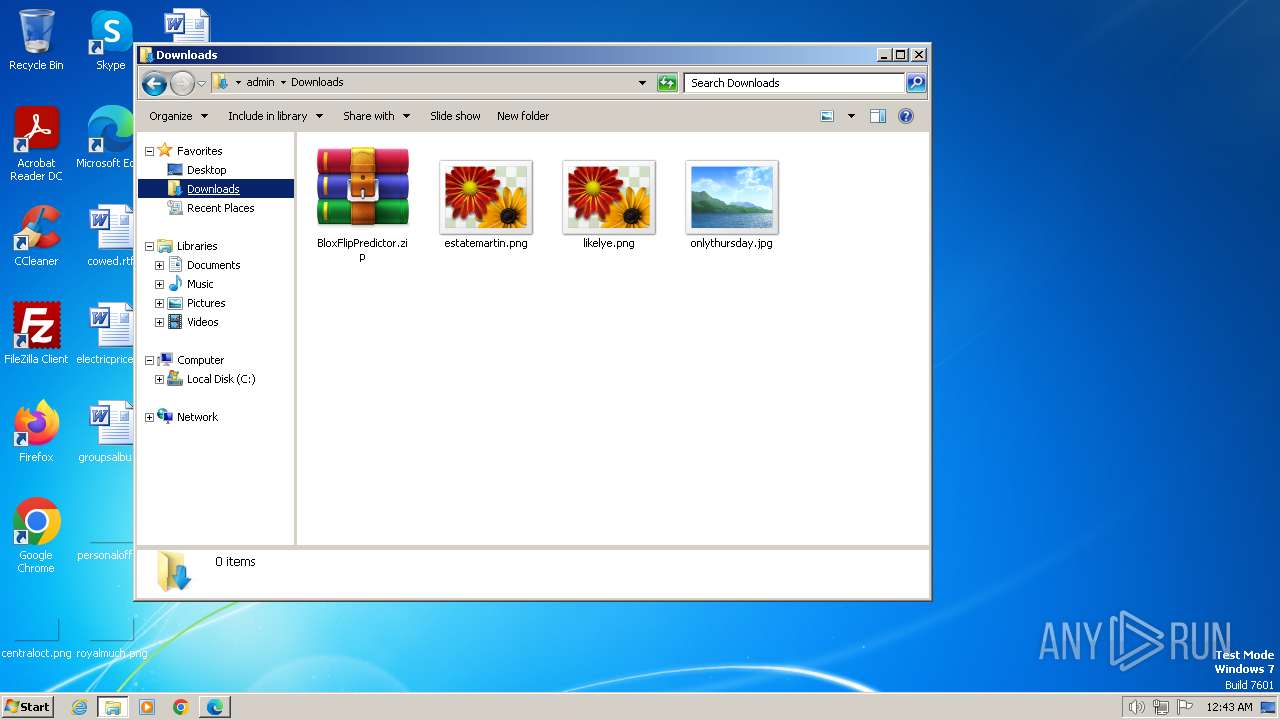The width and height of the screenshot is (1280, 720).
Task: Click the Back navigation arrow
Action: (154, 83)
